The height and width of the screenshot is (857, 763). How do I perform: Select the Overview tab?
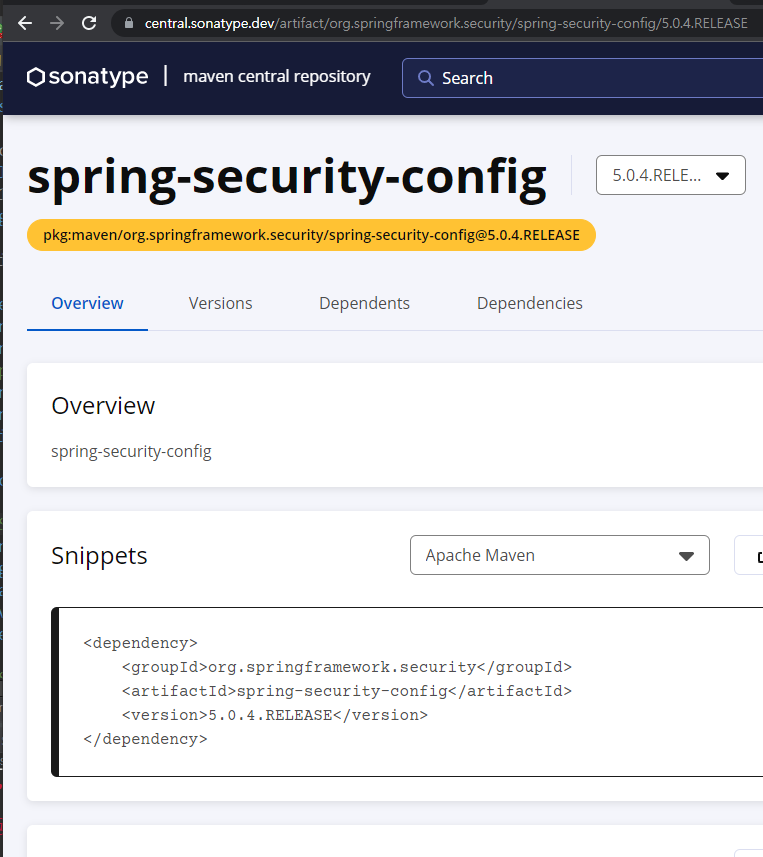[x=87, y=303]
